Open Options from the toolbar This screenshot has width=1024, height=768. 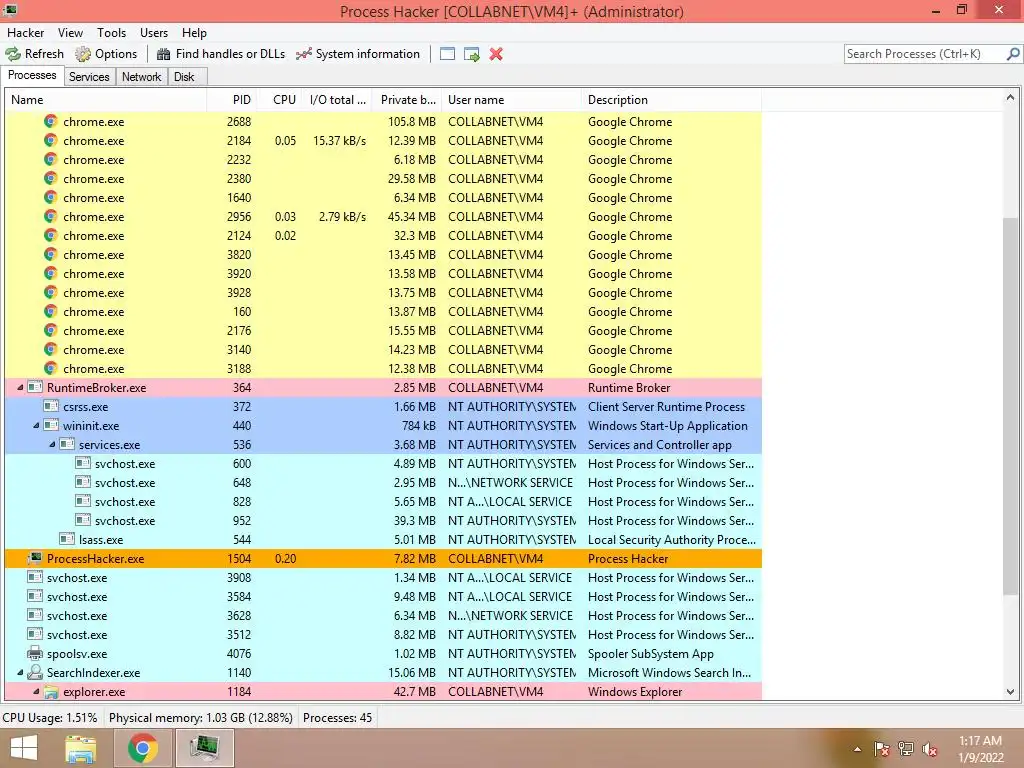tap(106, 54)
